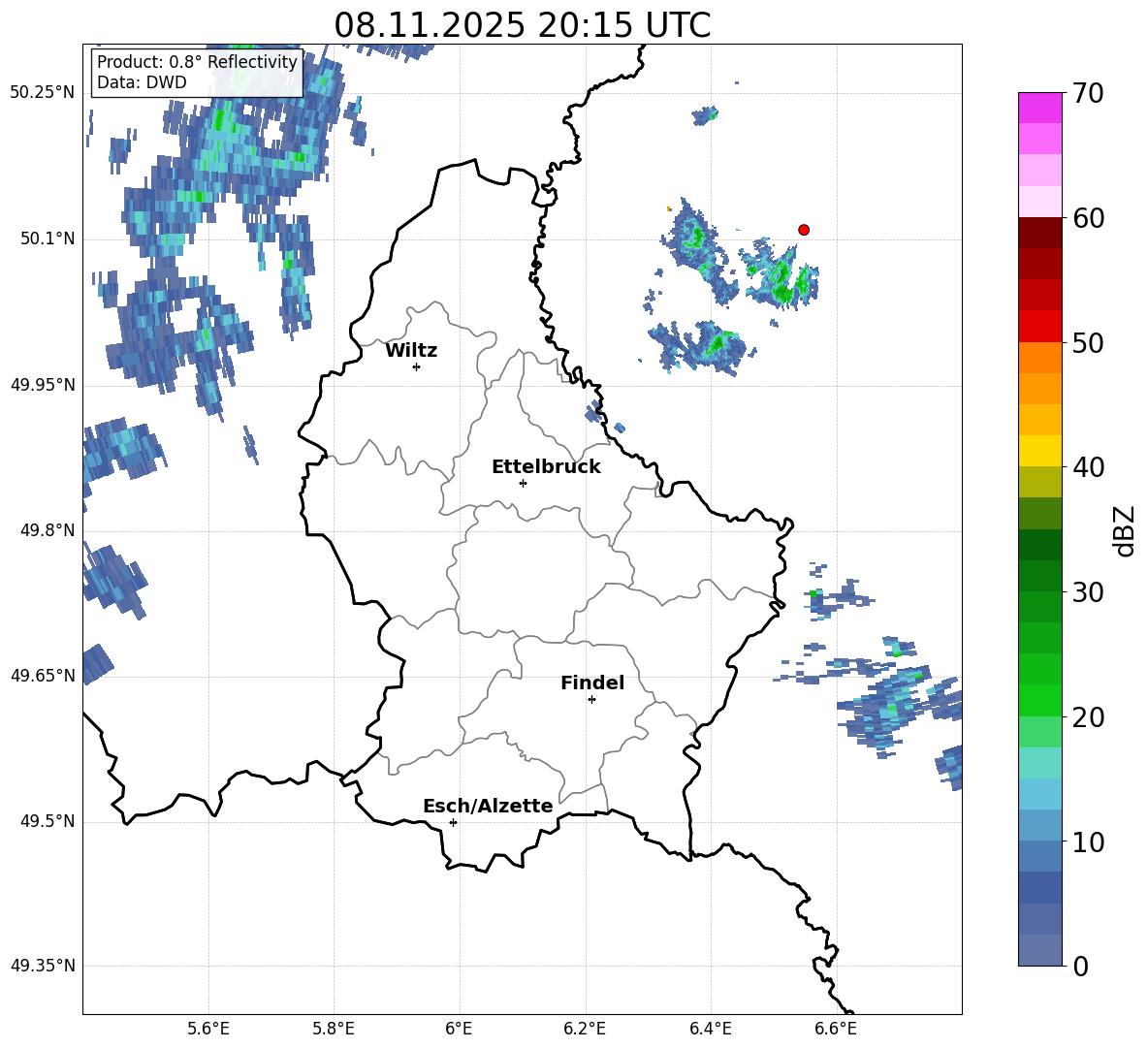Screen dimensions: 1148x1048
Task: Click the dBZ colorbar label
Action: 1126,530
